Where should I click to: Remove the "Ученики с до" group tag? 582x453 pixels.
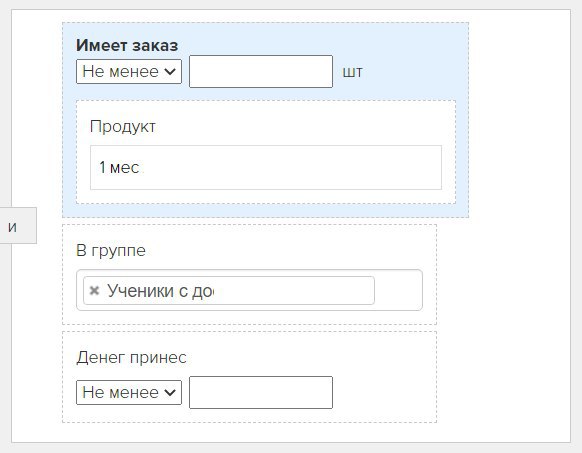click(94, 290)
